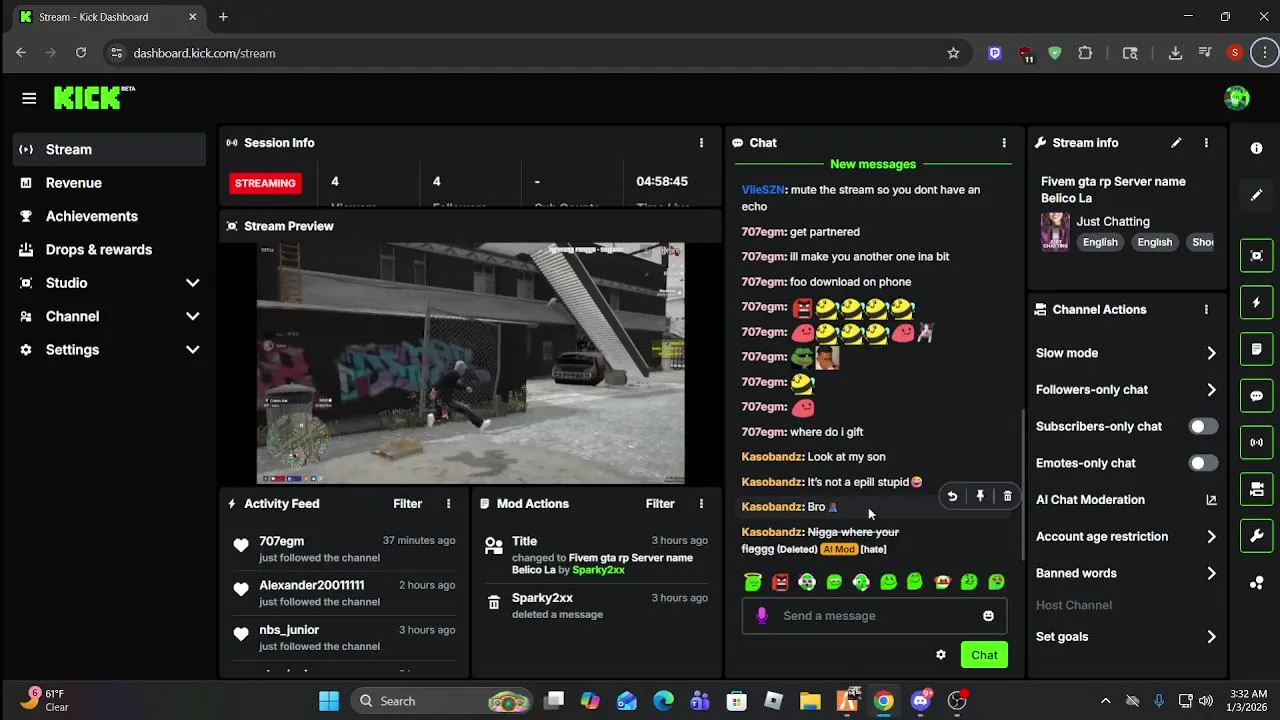1280x720 pixels.
Task: Click the first English language tag
Action: [1100, 242]
